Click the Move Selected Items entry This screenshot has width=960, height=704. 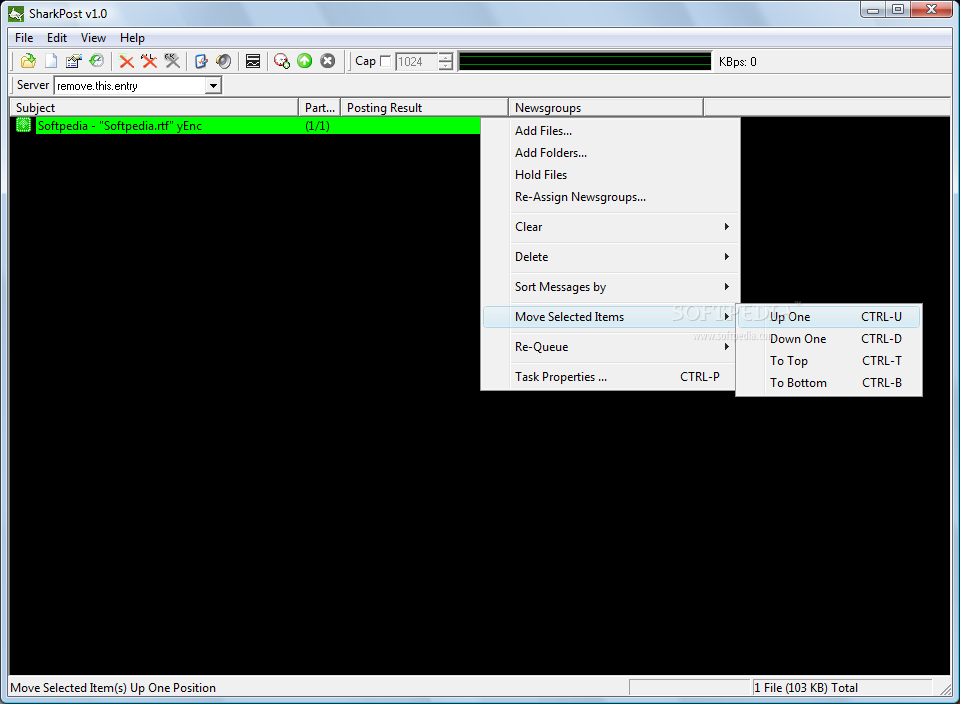click(x=610, y=317)
